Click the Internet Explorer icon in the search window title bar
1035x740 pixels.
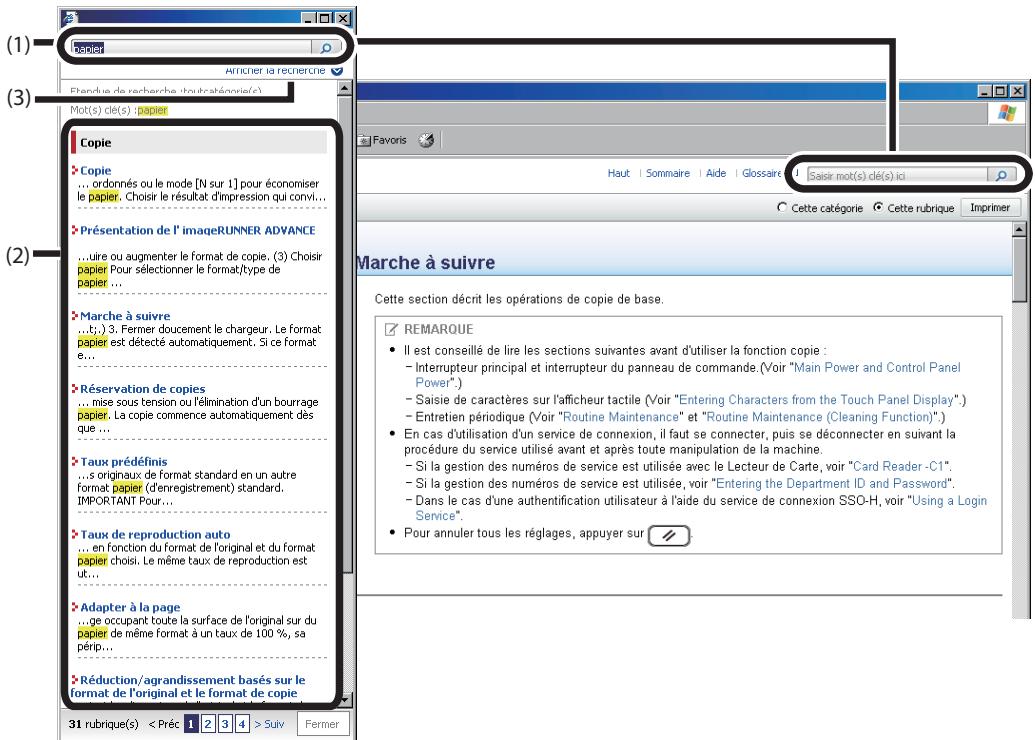69,18
